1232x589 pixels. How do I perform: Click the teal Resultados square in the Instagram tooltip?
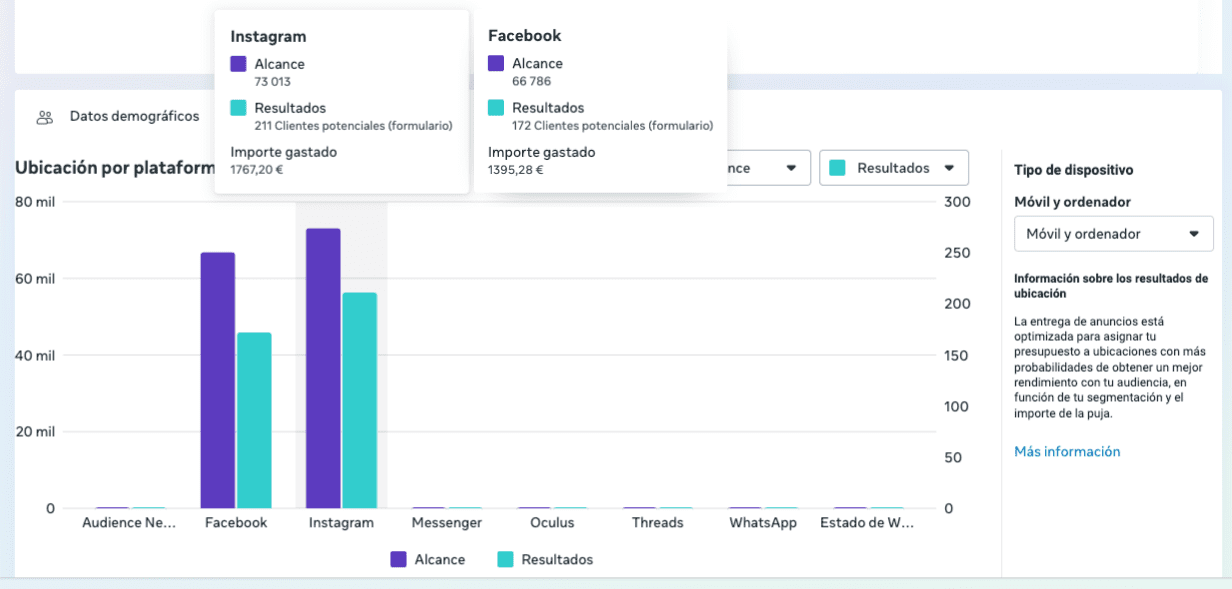[x=238, y=108]
